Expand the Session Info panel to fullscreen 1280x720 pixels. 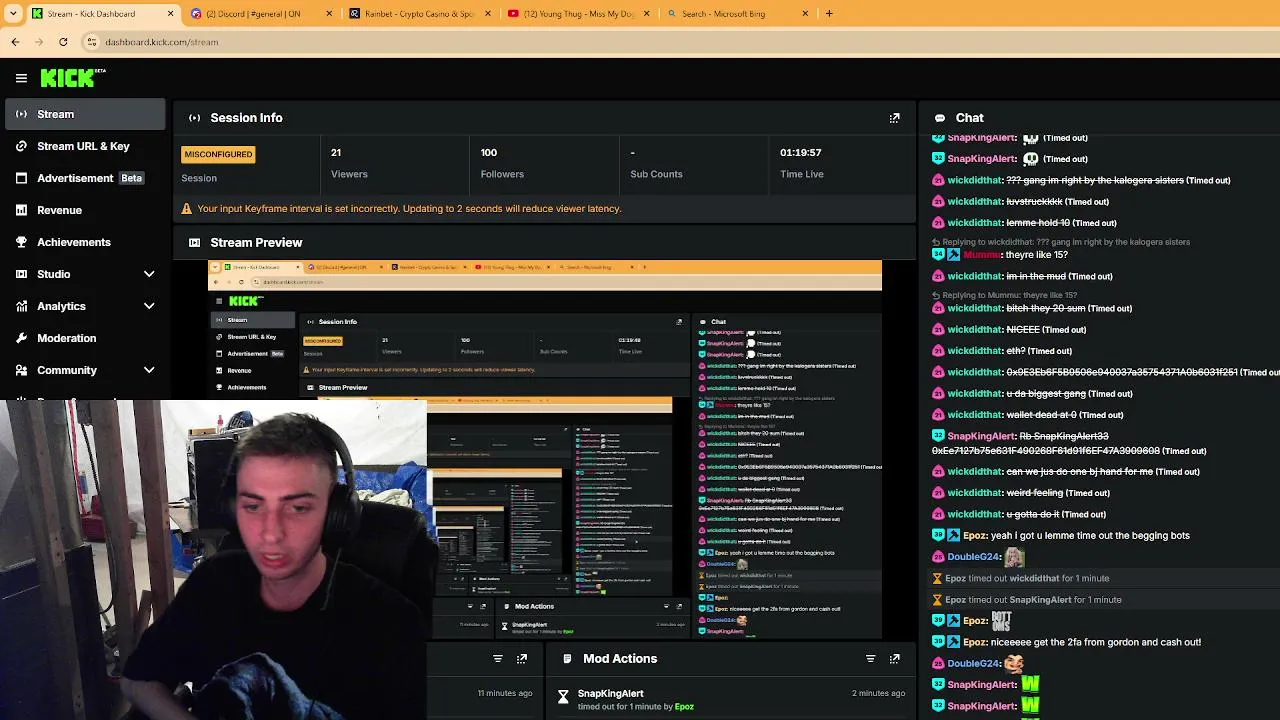click(894, 118)
